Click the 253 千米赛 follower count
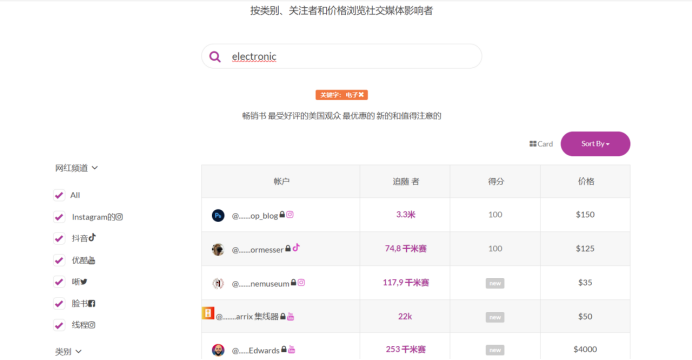Viewport: 692px width, 360px height. coord(406,349)
